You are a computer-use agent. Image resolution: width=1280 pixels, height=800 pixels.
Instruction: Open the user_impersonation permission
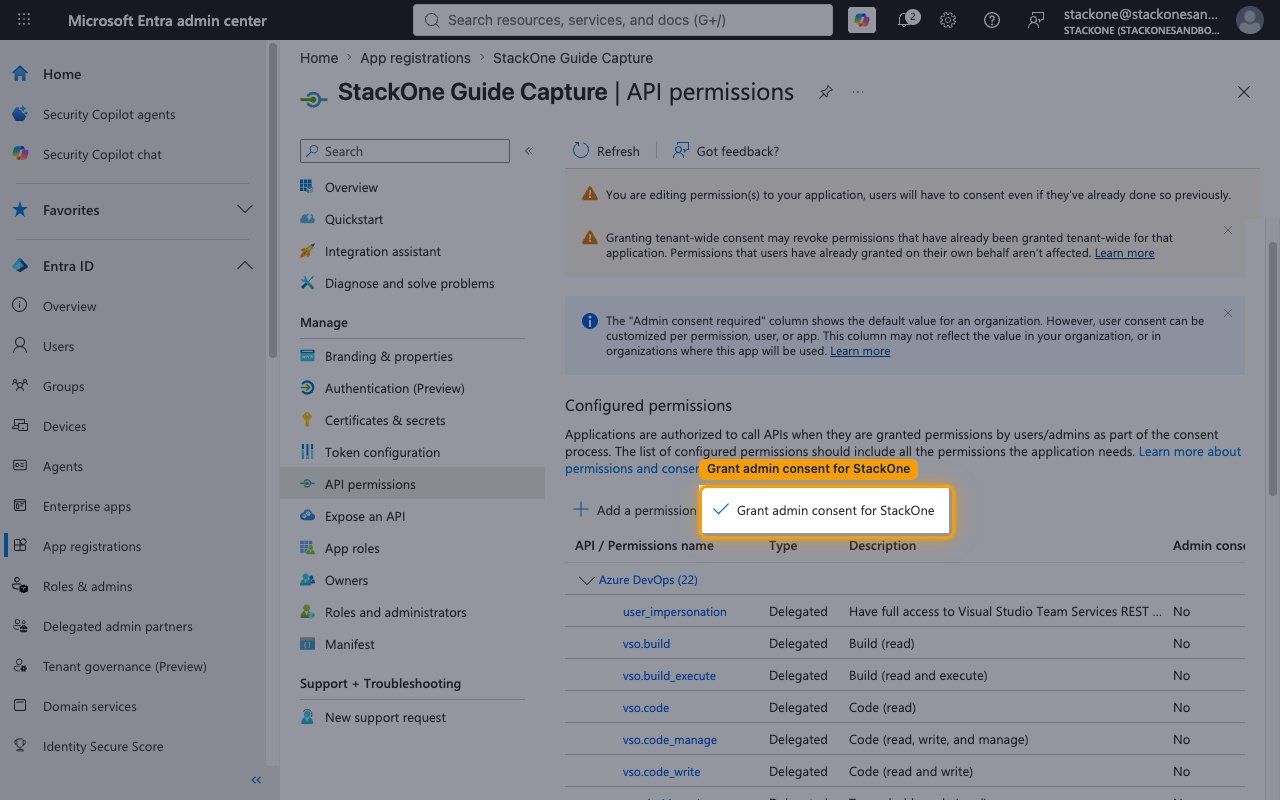coord(674,611)
